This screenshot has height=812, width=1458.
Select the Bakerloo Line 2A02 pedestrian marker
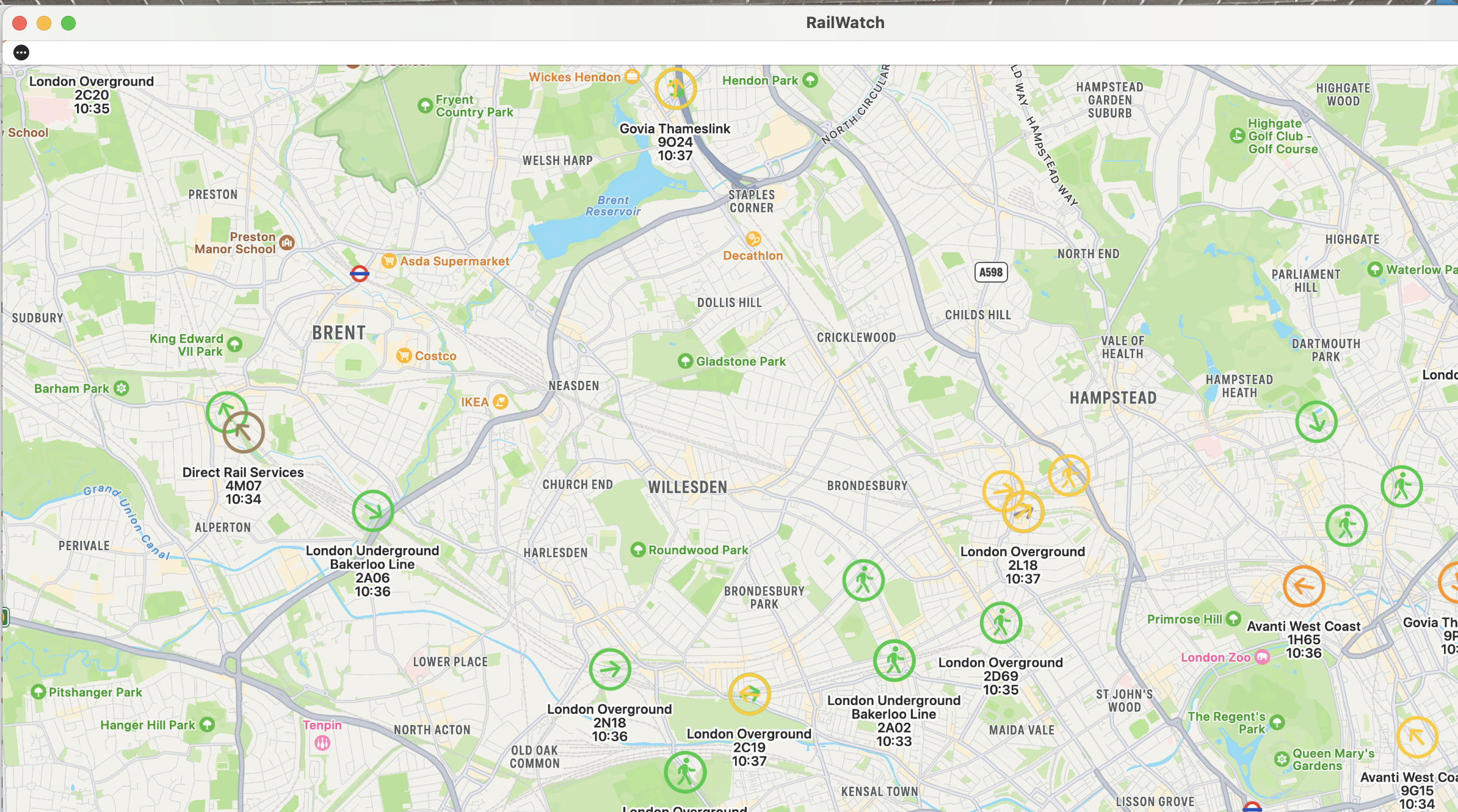[x=894, y=661]
